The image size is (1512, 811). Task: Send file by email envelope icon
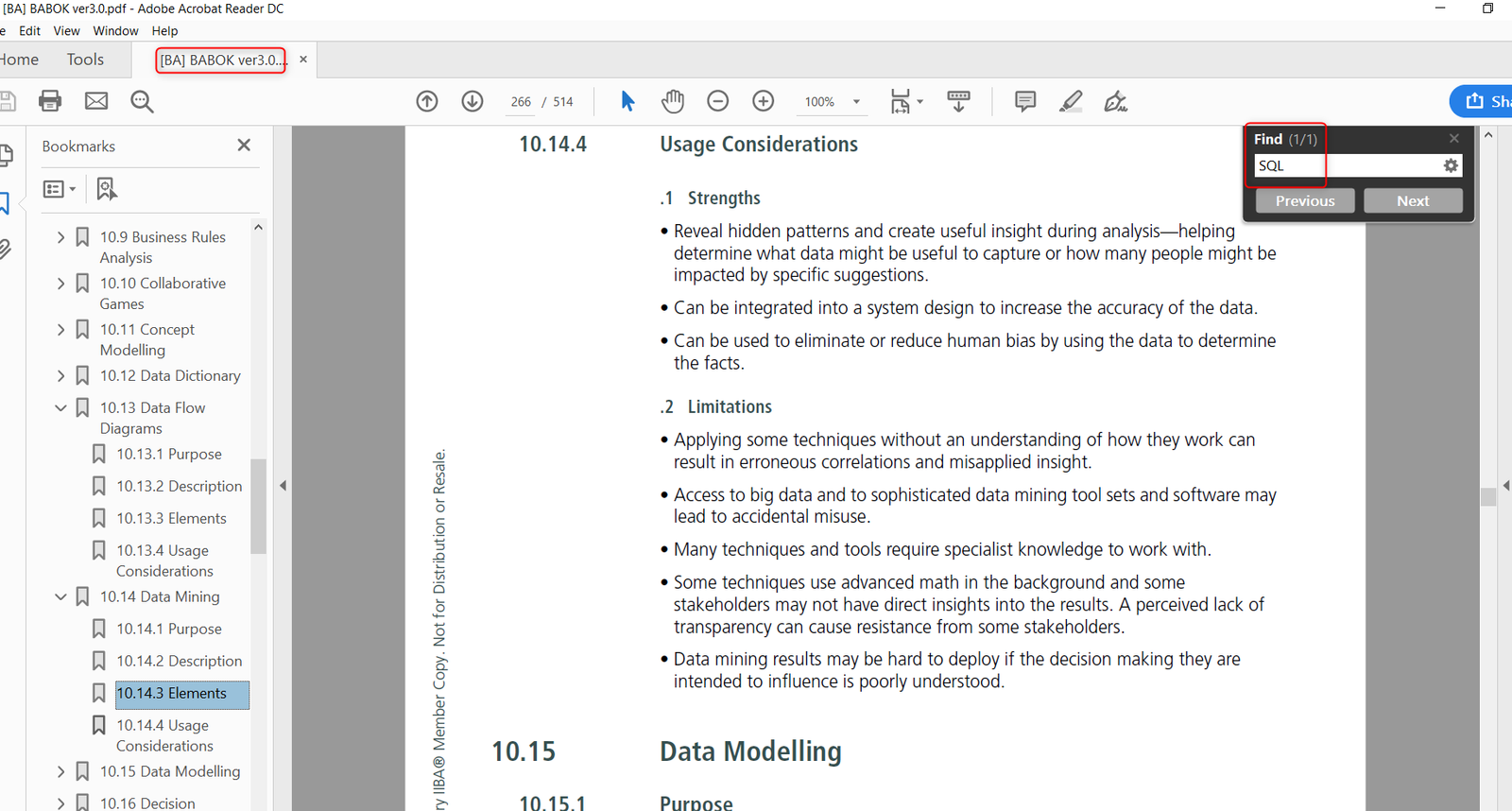tap(96, 101)
